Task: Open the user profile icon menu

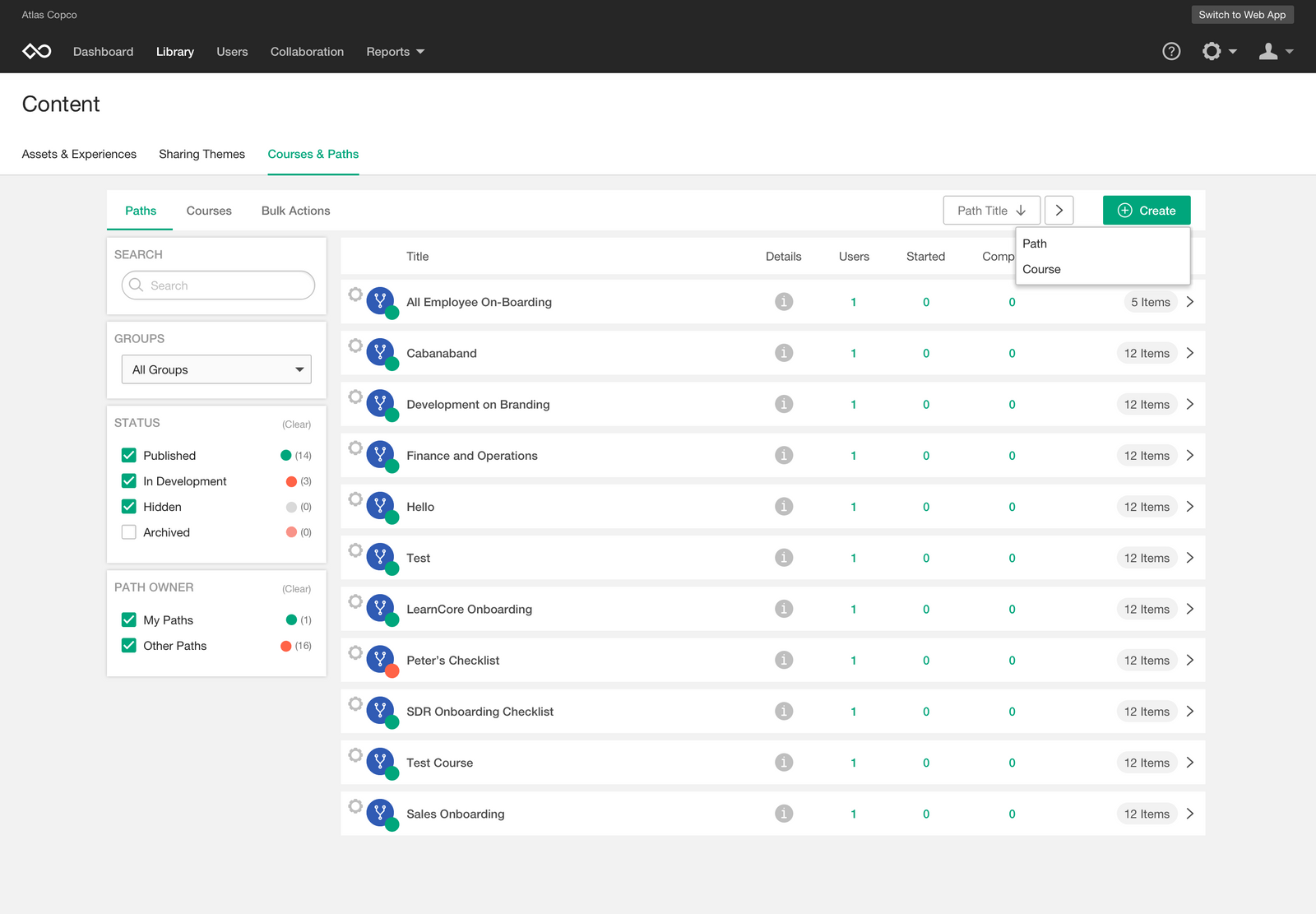Action: 1275,51
